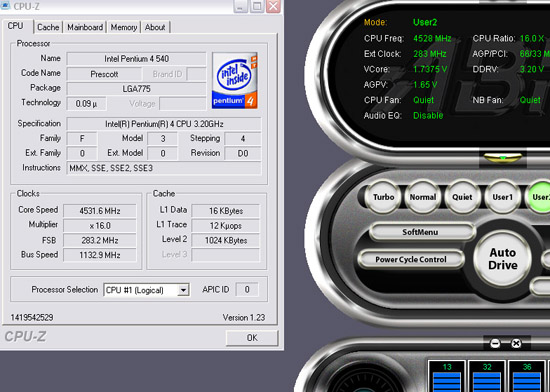The image size is (550, 392).
Task: Click the blue bar gauge showing 32
Action: click(x=487, y=376)
